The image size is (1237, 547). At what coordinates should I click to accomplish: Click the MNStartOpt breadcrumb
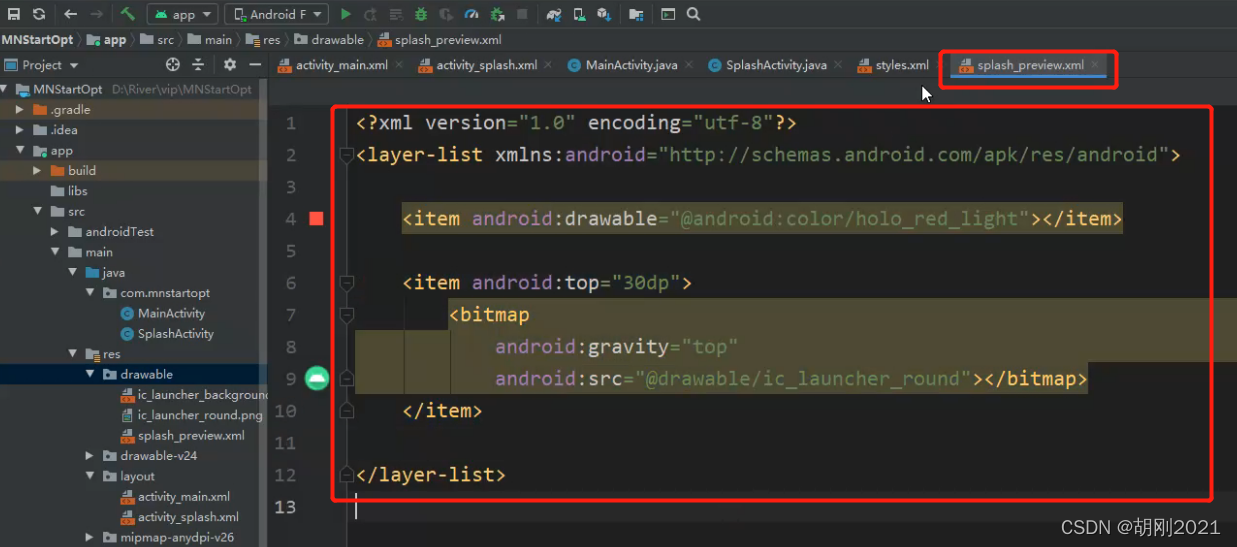tap(38, 40)
